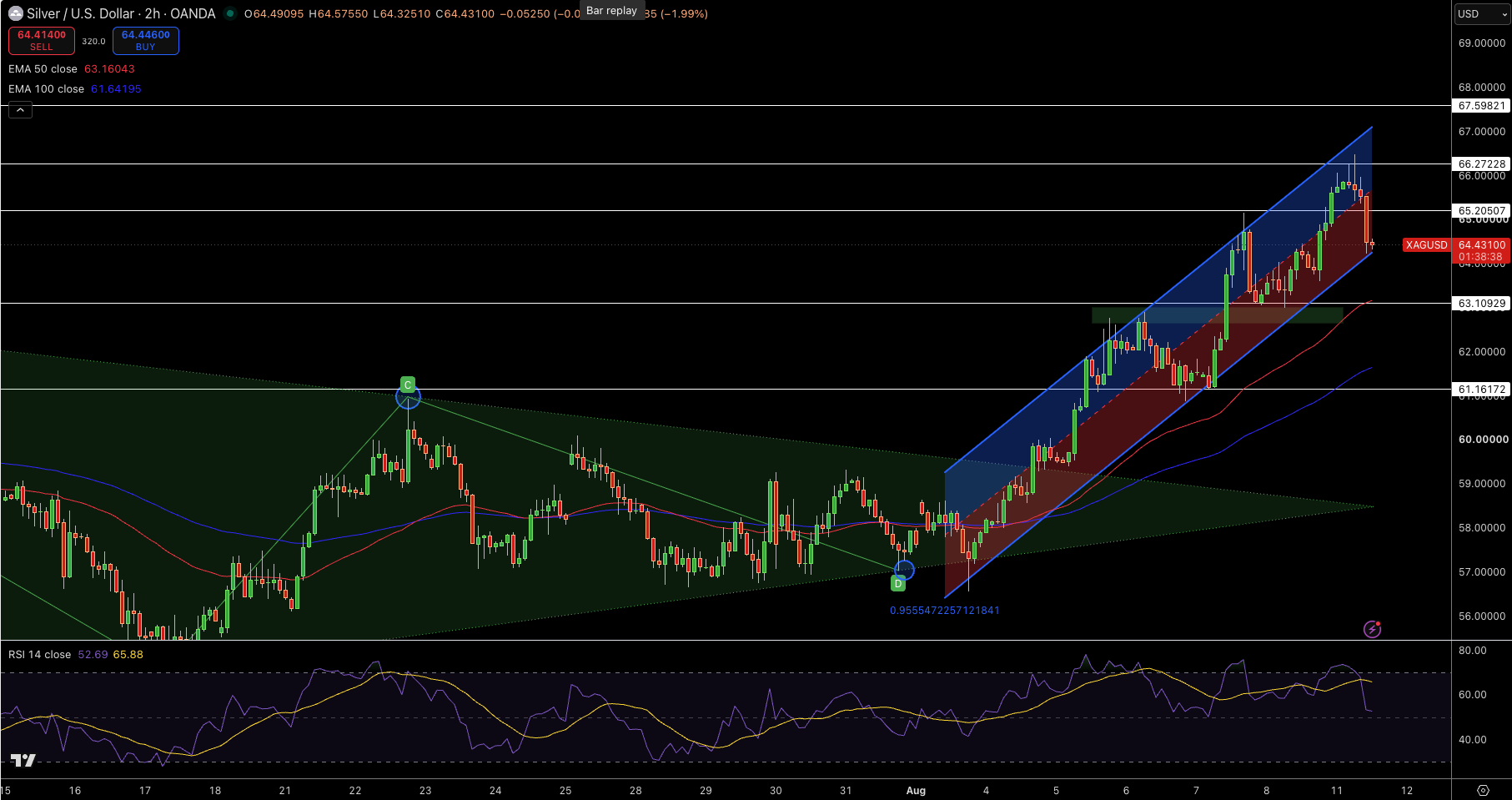1512x800 pixels.
Task: Click the green market status dot
Action: (230, 13)
